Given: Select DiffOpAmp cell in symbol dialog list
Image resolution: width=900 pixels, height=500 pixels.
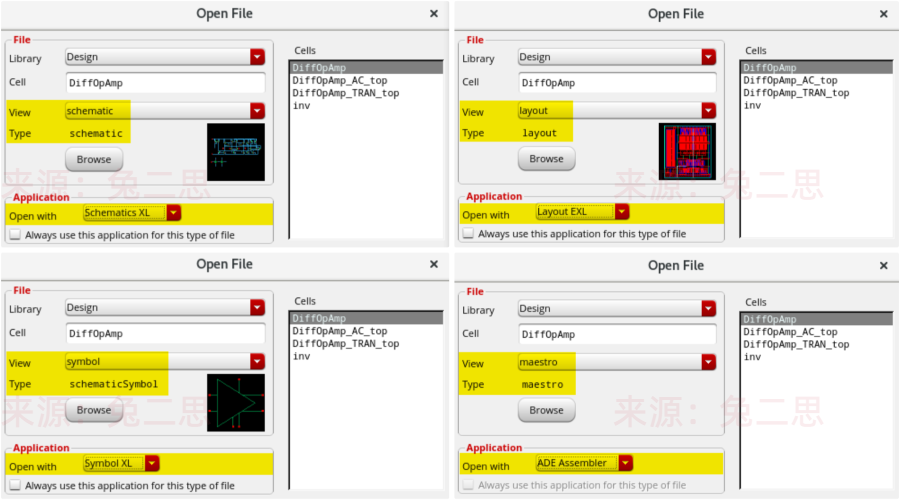Looking at the screenshot, I should pos(366,319).
